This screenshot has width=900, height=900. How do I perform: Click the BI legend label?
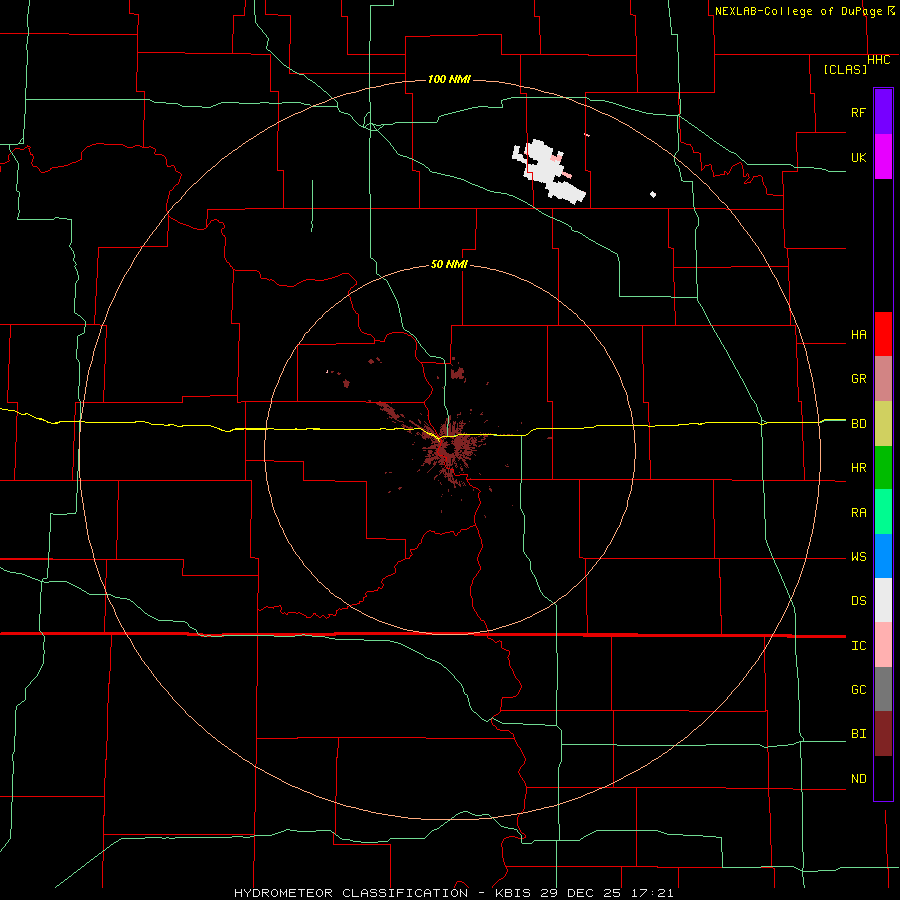[x=858, y=734]
